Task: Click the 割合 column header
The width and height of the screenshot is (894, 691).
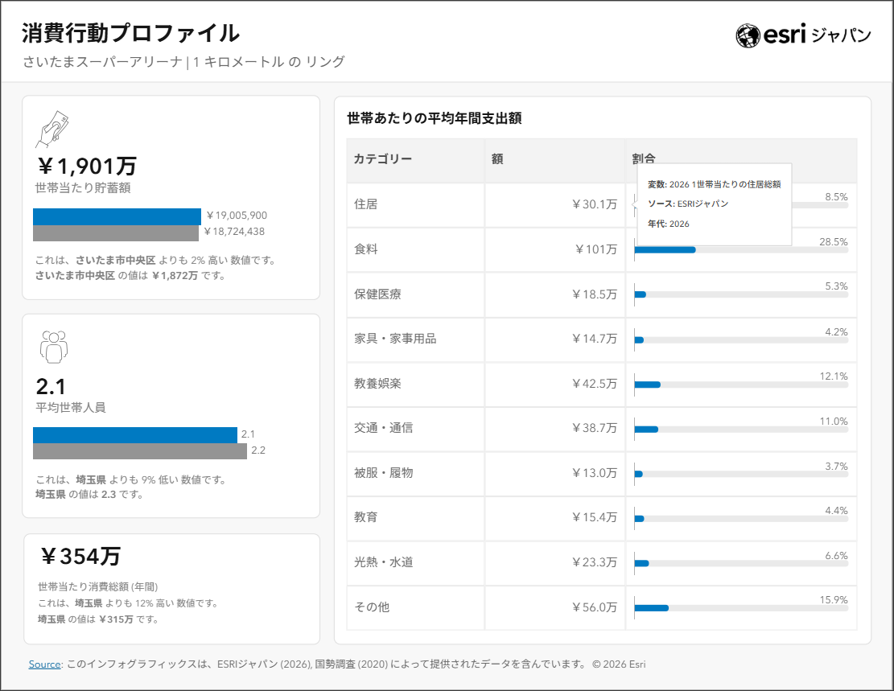Action: (644, 159)
